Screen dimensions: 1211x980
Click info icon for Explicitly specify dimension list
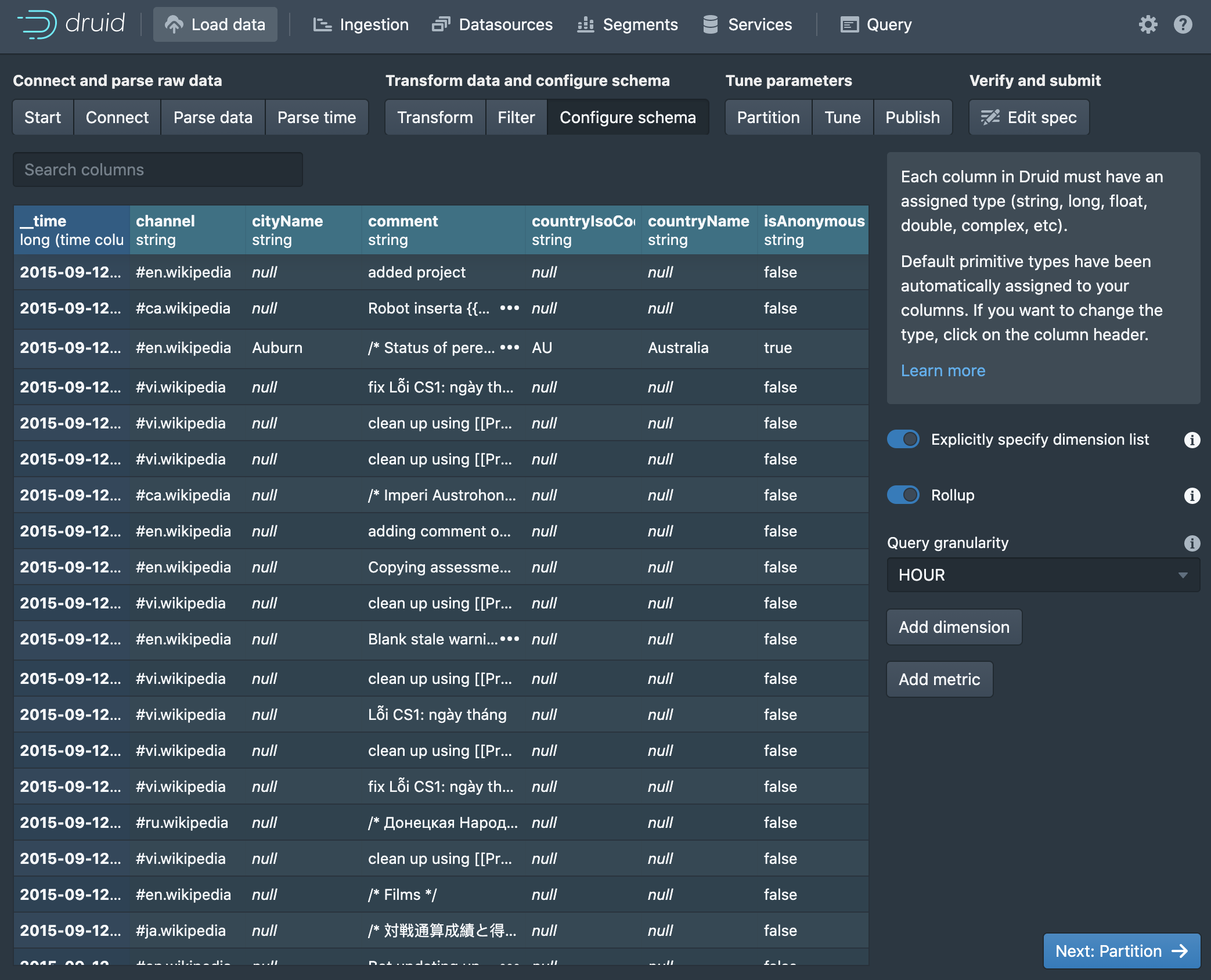pyautogui.click(x=1192, y=440)
